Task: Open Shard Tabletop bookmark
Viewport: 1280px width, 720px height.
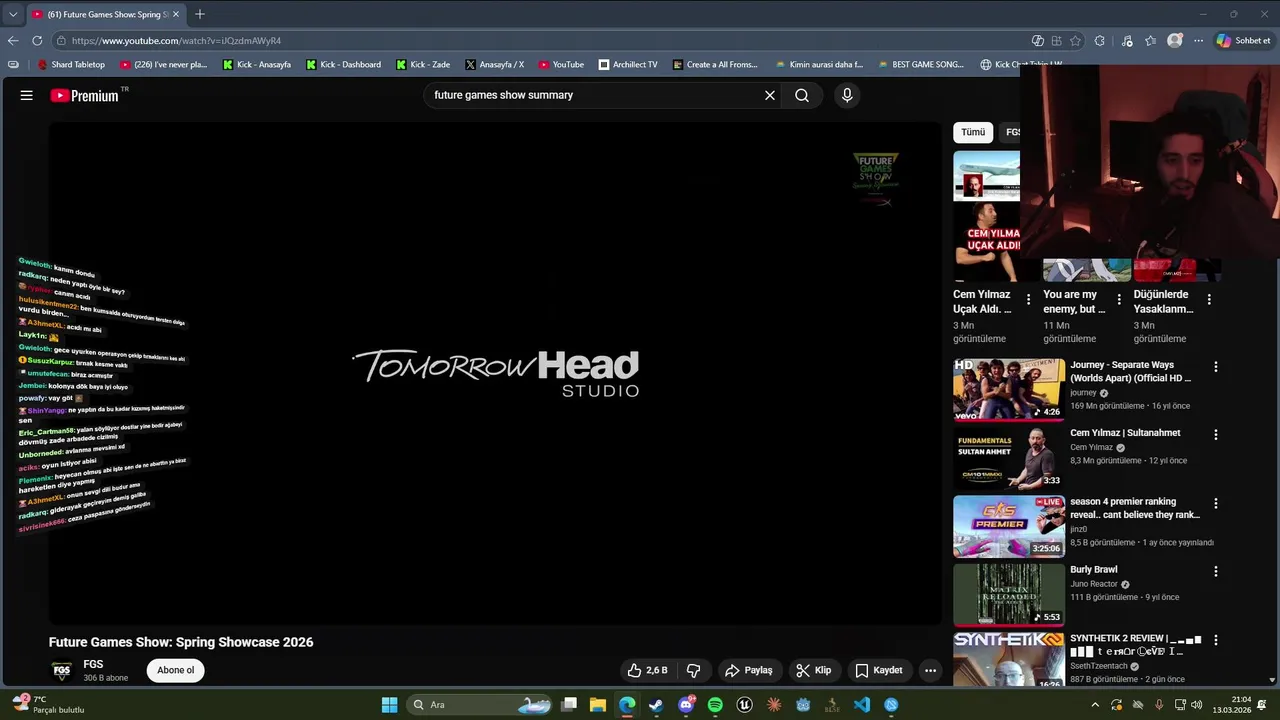Action: click(71, 64)
